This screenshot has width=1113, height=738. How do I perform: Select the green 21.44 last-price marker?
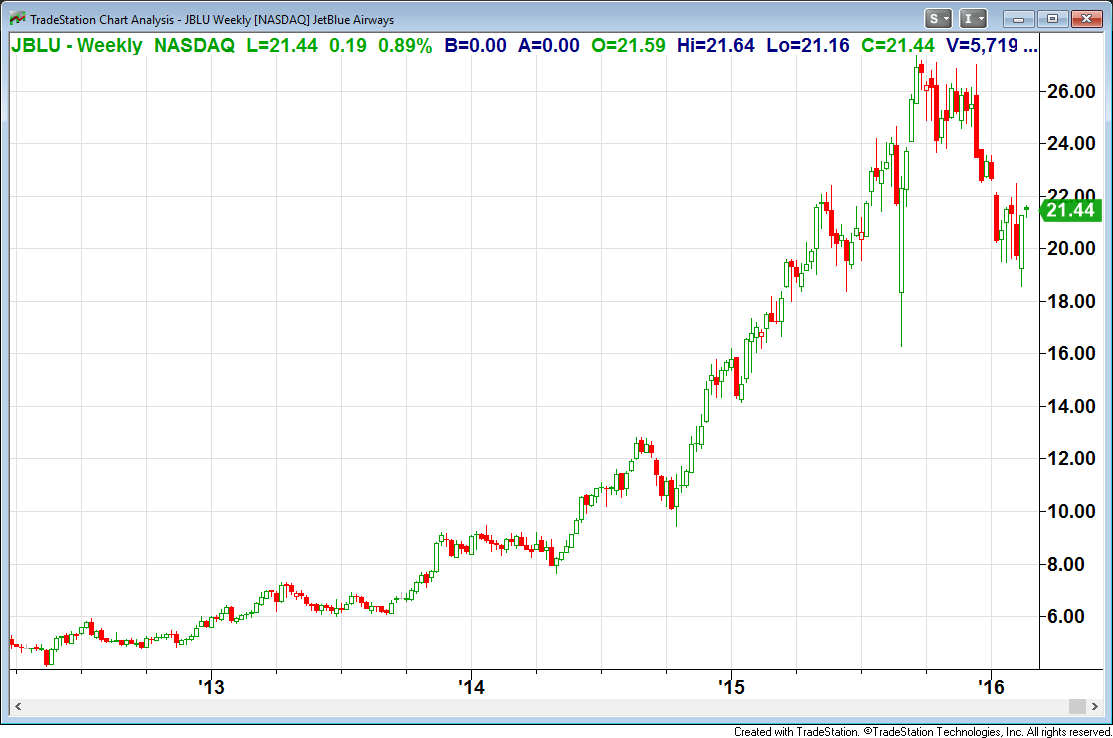pos(1070,211)
